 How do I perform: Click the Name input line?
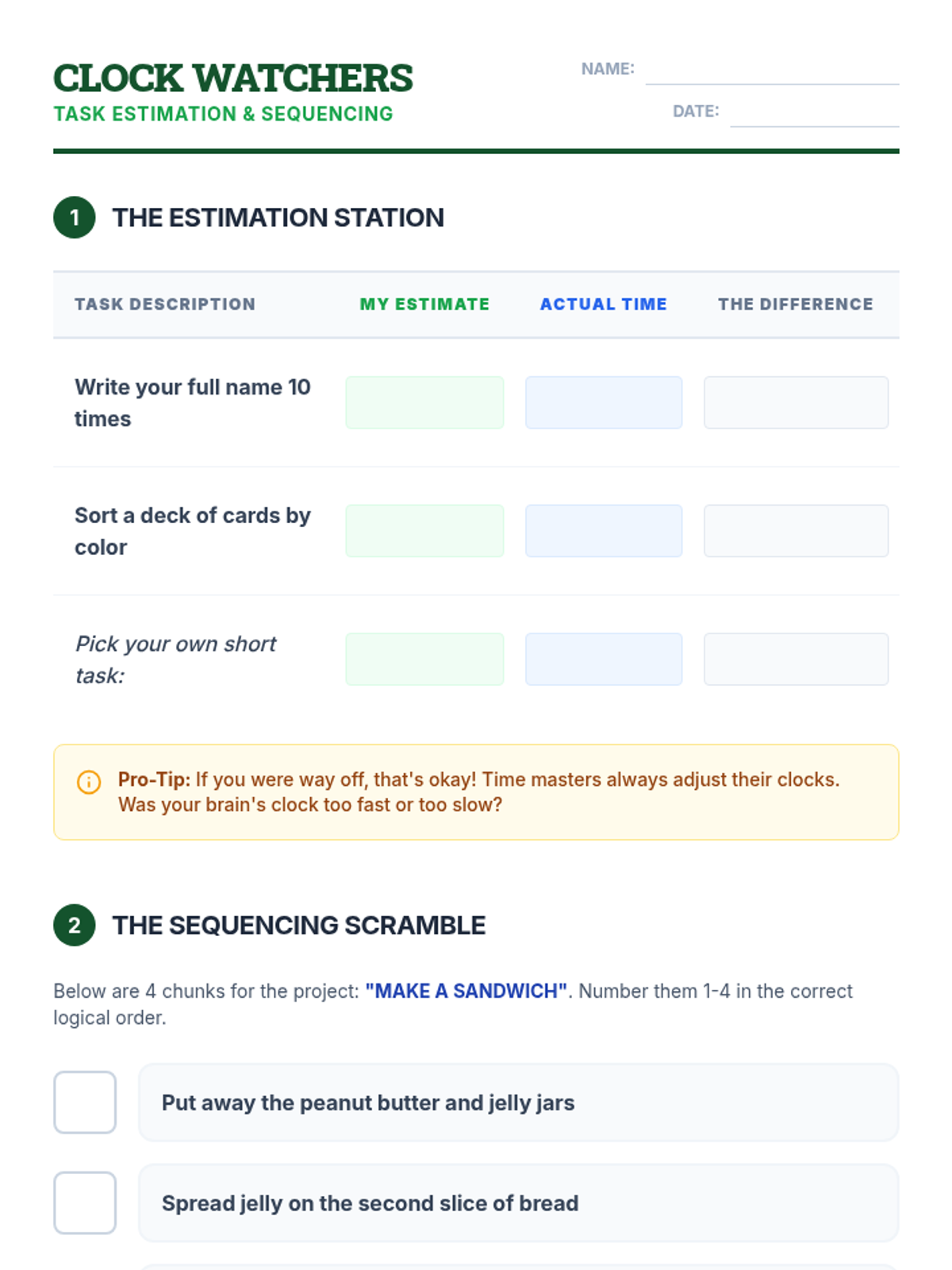772,71
